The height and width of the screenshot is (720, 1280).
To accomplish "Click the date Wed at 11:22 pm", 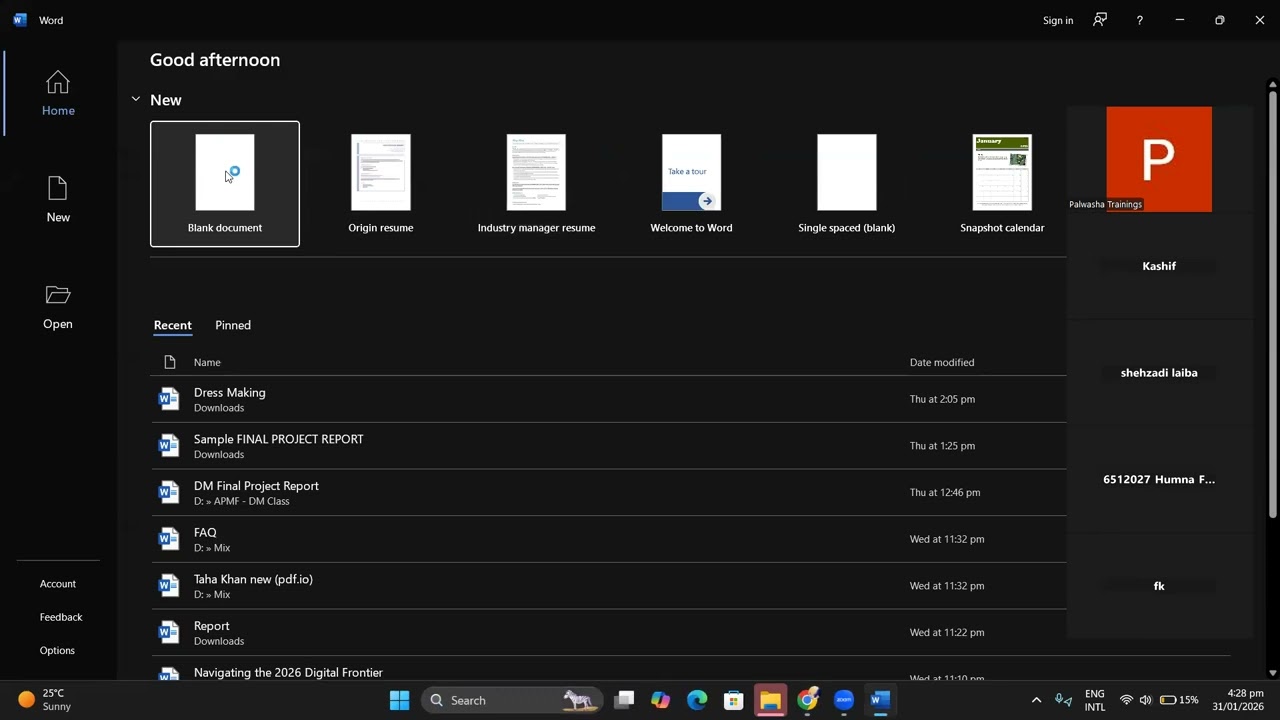I will tap(947, 632).
